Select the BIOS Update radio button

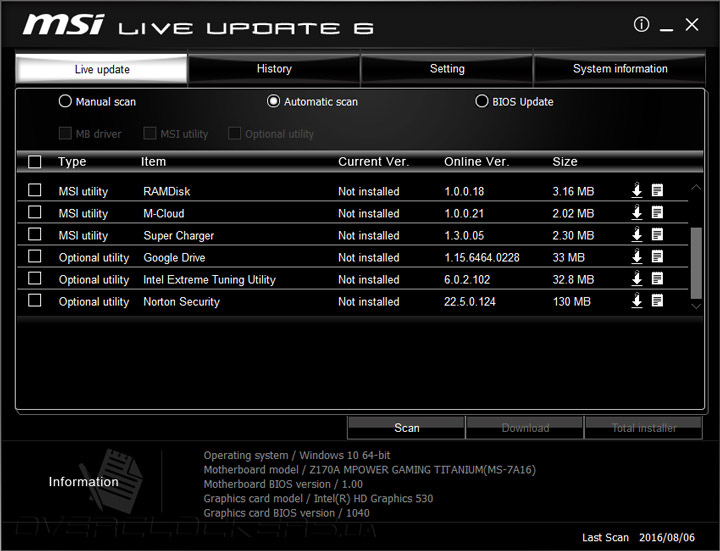pyautogui.click(x=482, y=101)
